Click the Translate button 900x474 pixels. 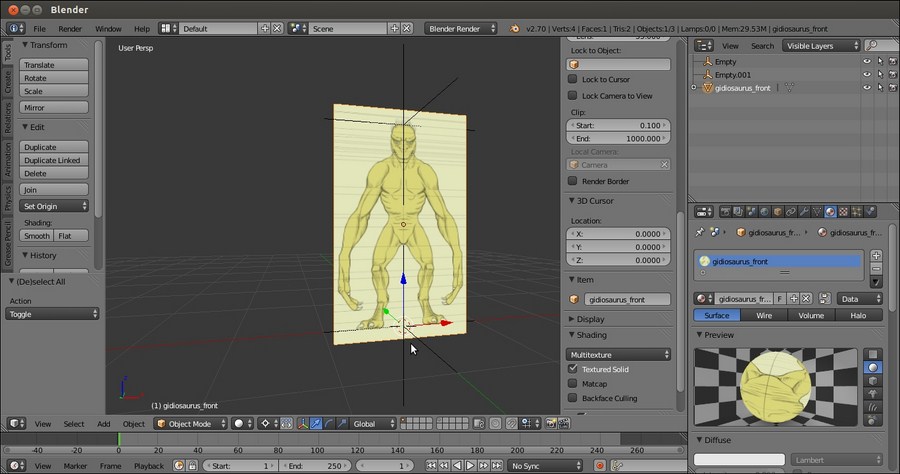[x=54, y=65]
